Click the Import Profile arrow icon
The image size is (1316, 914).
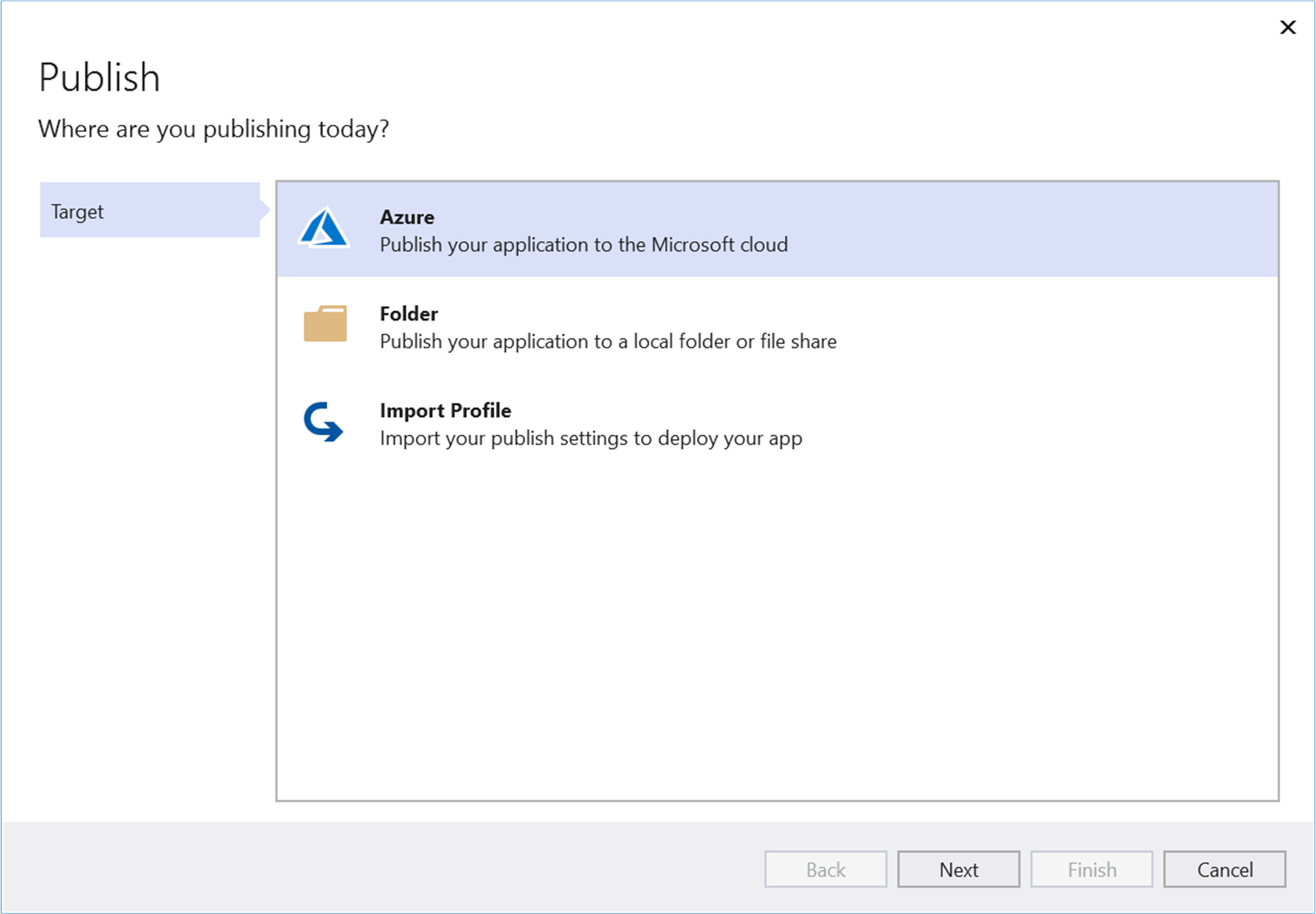click(x=323, y=421)
